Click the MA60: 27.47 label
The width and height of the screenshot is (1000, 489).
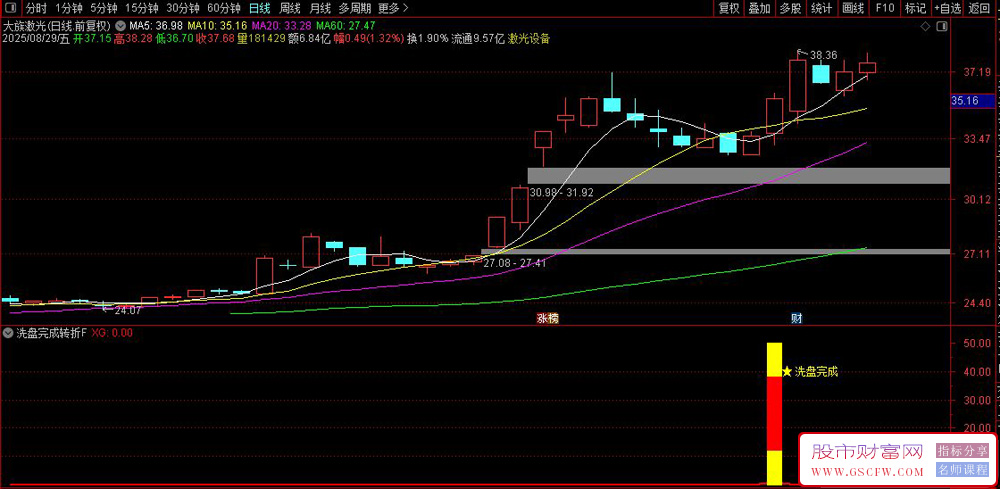(346, 26)
